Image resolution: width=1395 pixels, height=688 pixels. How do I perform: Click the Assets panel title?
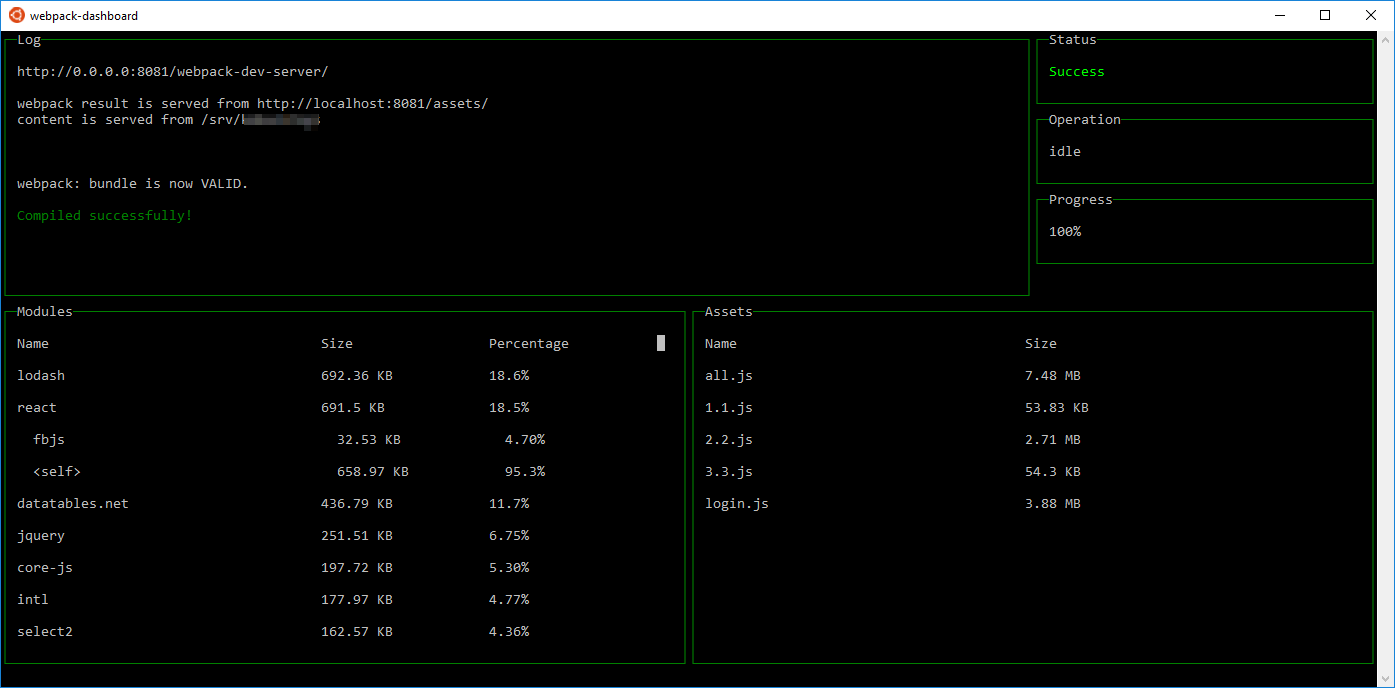(x=729, y=312)
